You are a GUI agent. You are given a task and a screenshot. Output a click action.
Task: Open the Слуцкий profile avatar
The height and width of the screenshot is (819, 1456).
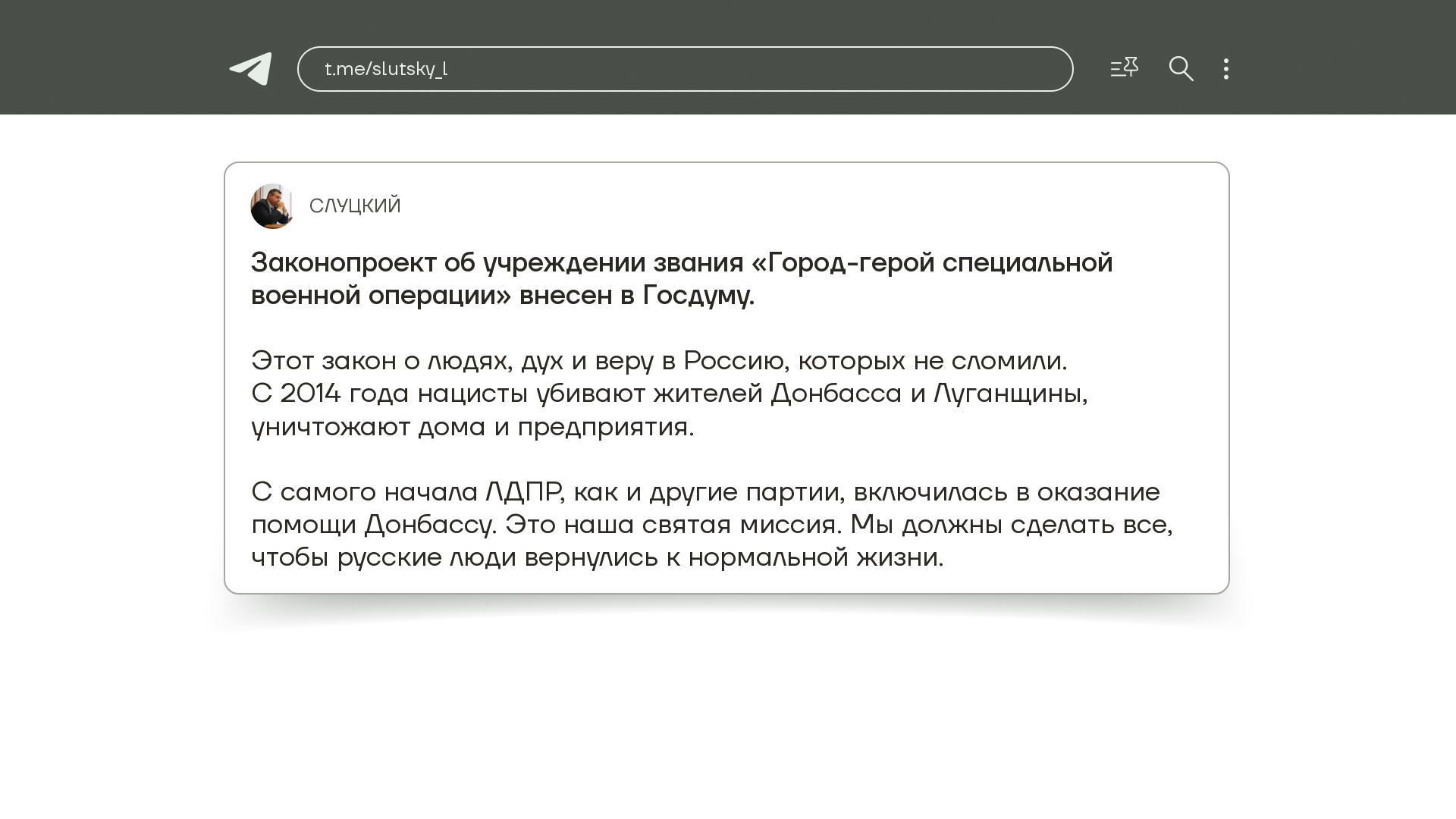(x=272, y=206)
